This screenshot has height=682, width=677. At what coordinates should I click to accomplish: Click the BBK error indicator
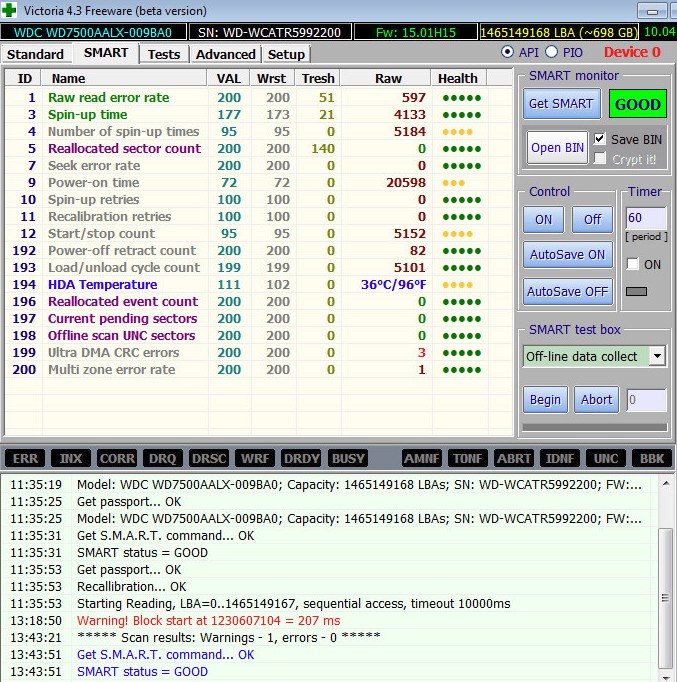[650, 458]
